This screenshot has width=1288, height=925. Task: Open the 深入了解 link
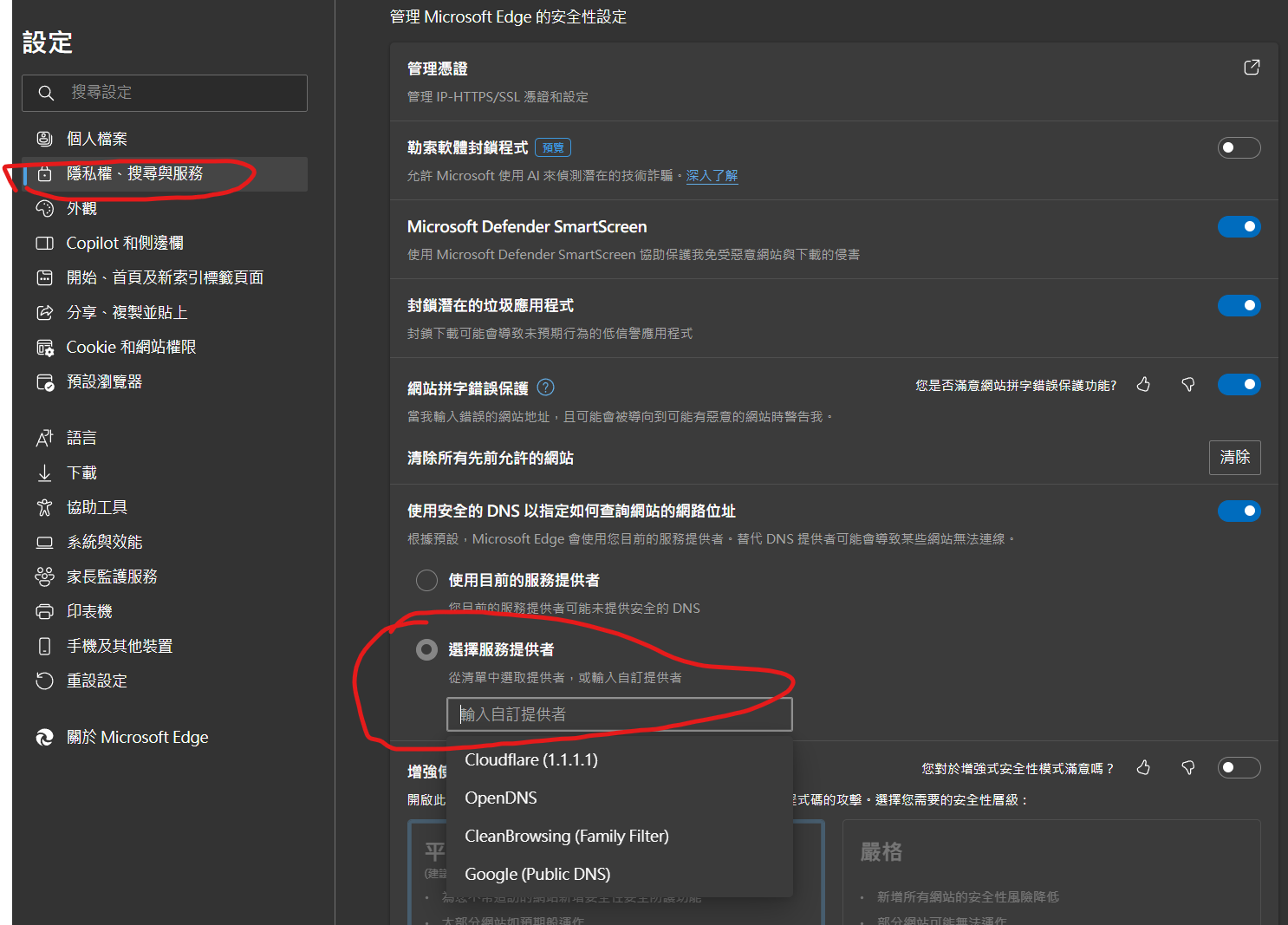tap(712, 175)
